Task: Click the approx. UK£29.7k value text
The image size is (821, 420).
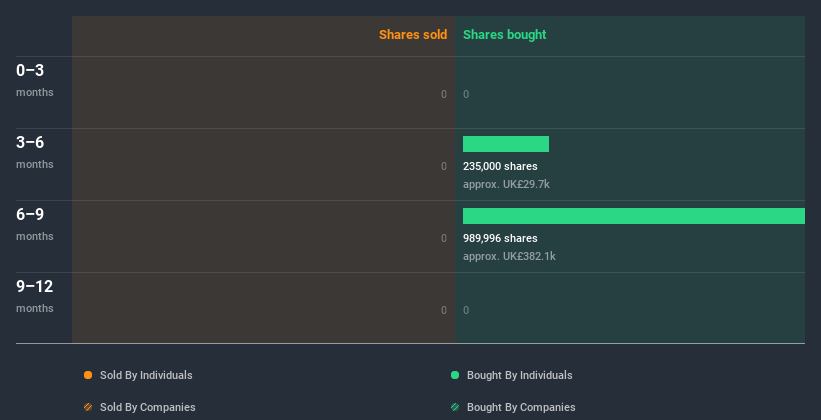Action: 506,184
